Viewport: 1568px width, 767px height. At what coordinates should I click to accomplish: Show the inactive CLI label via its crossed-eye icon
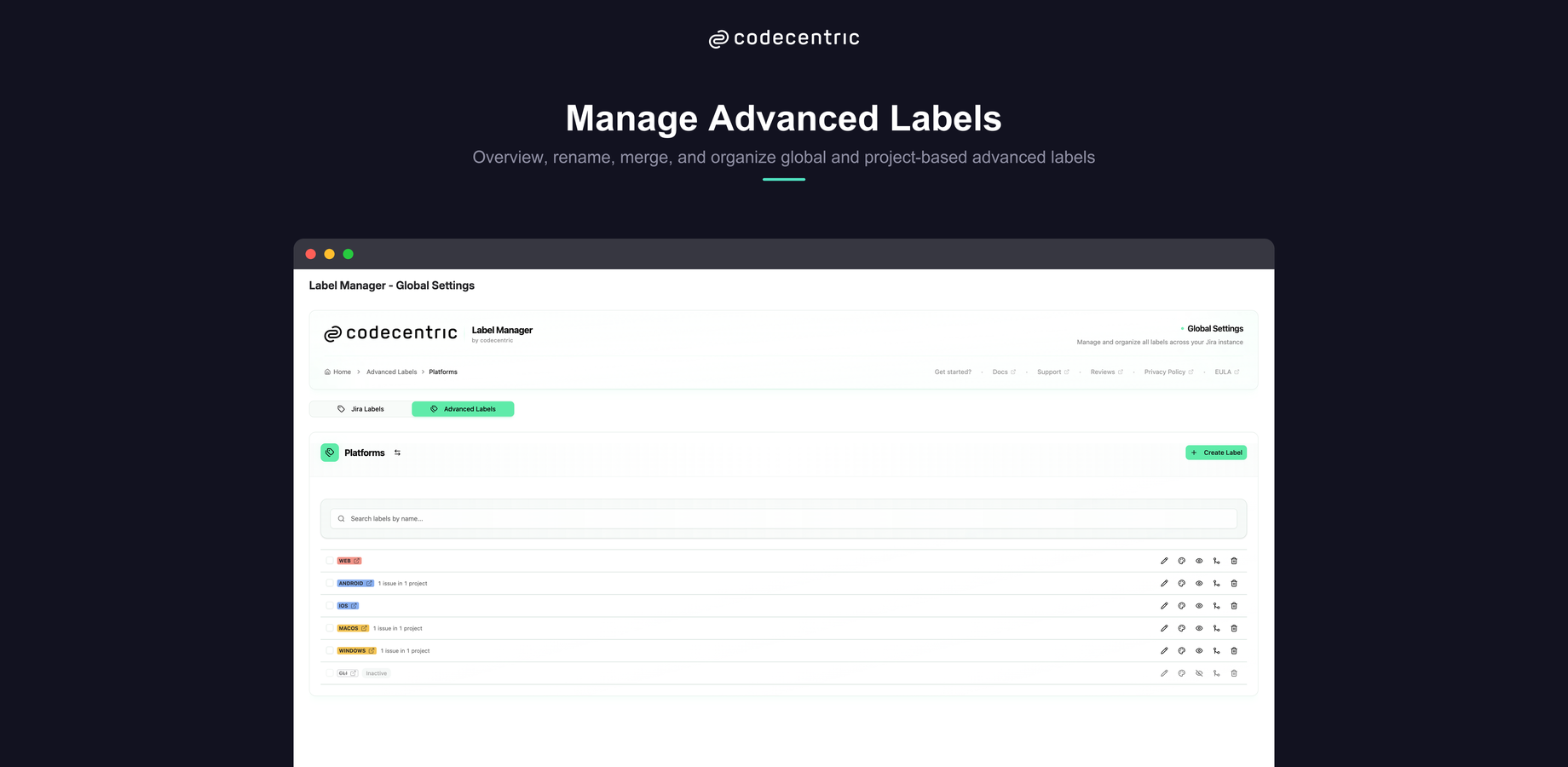coord(1199,673)
